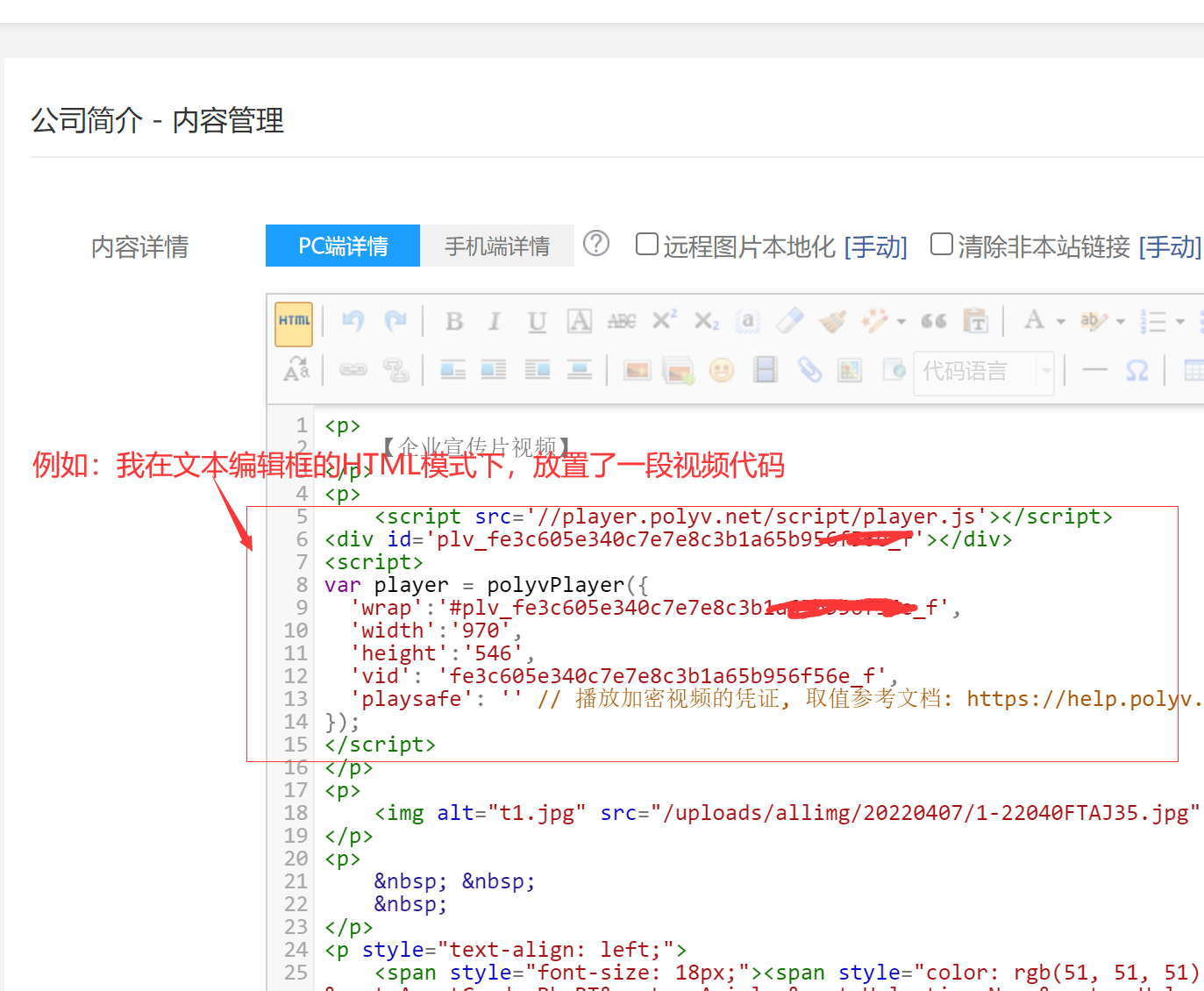The height and width of the screenshot is (991, 1204).
Task: Click the eraser remove-format icon
Action: [x=790, y=321]
